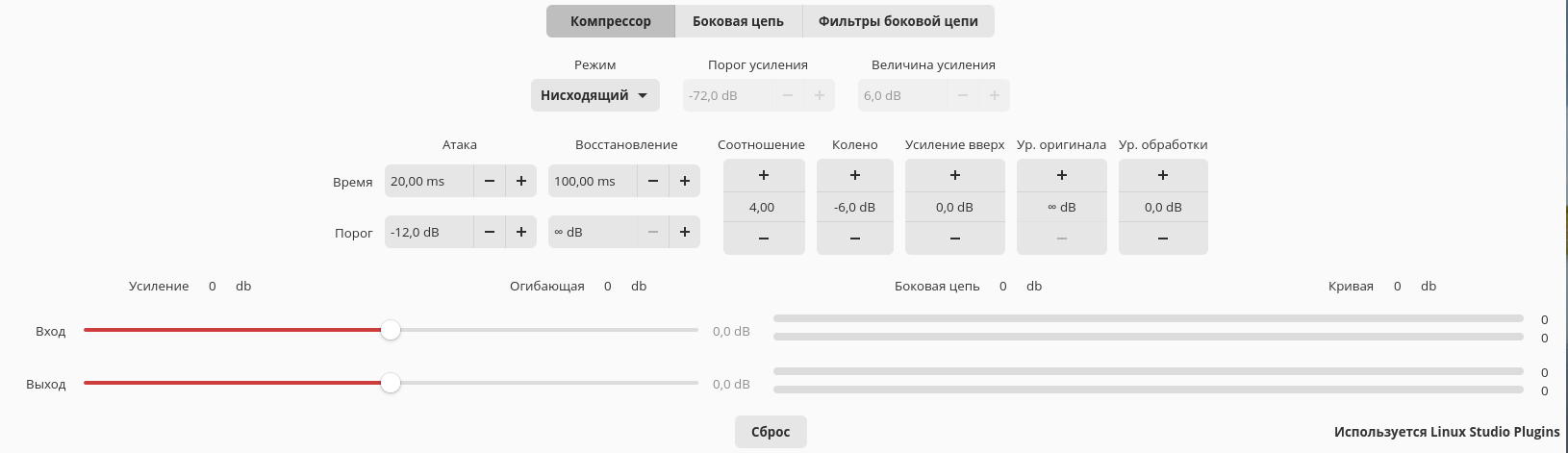
Task: Decrease Восстановление time with minus button
Action: 653,181
